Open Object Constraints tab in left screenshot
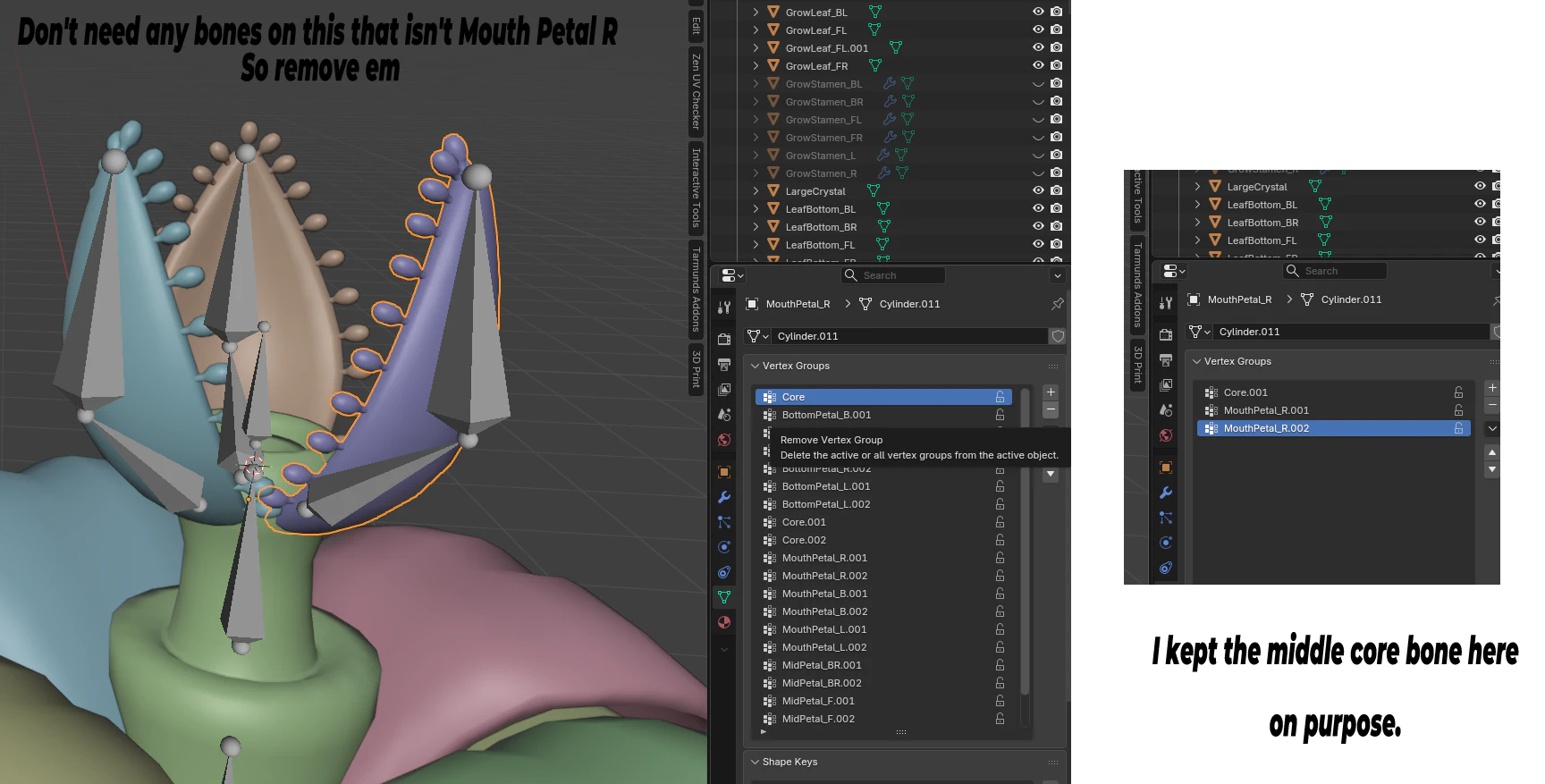Screen dimensions: 1545x784 click(724, 571)
